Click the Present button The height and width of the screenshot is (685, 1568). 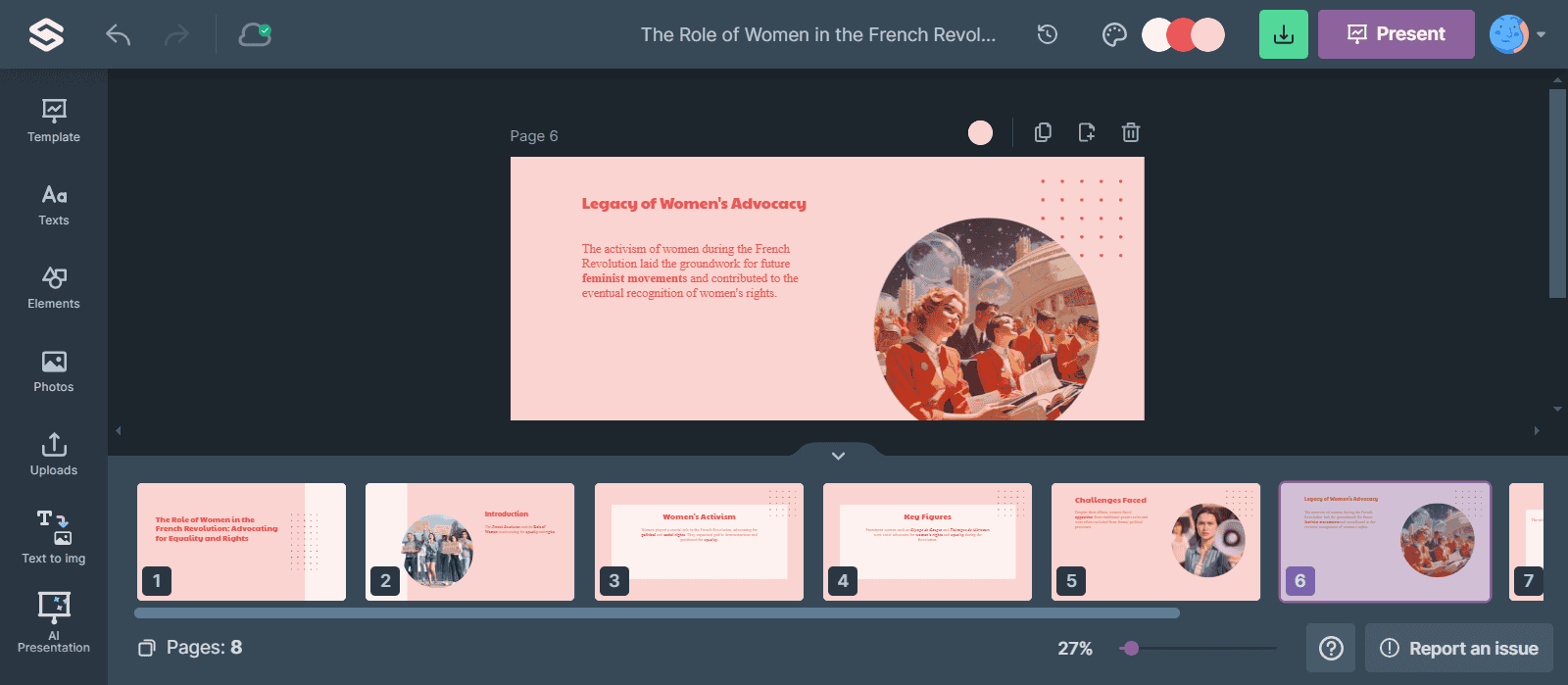[x=1396, y=34]
